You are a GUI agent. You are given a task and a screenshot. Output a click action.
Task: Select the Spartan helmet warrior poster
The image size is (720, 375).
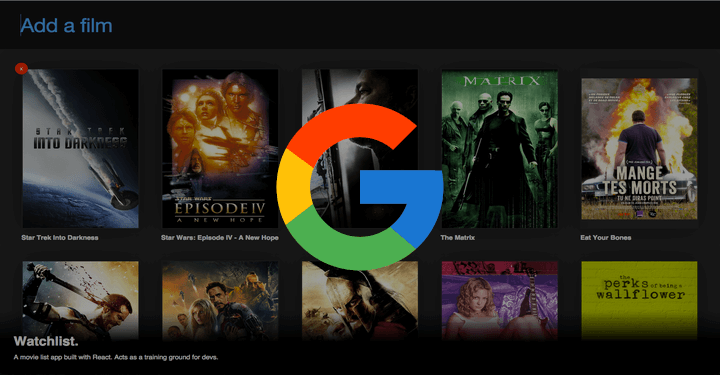click(360, 301)
